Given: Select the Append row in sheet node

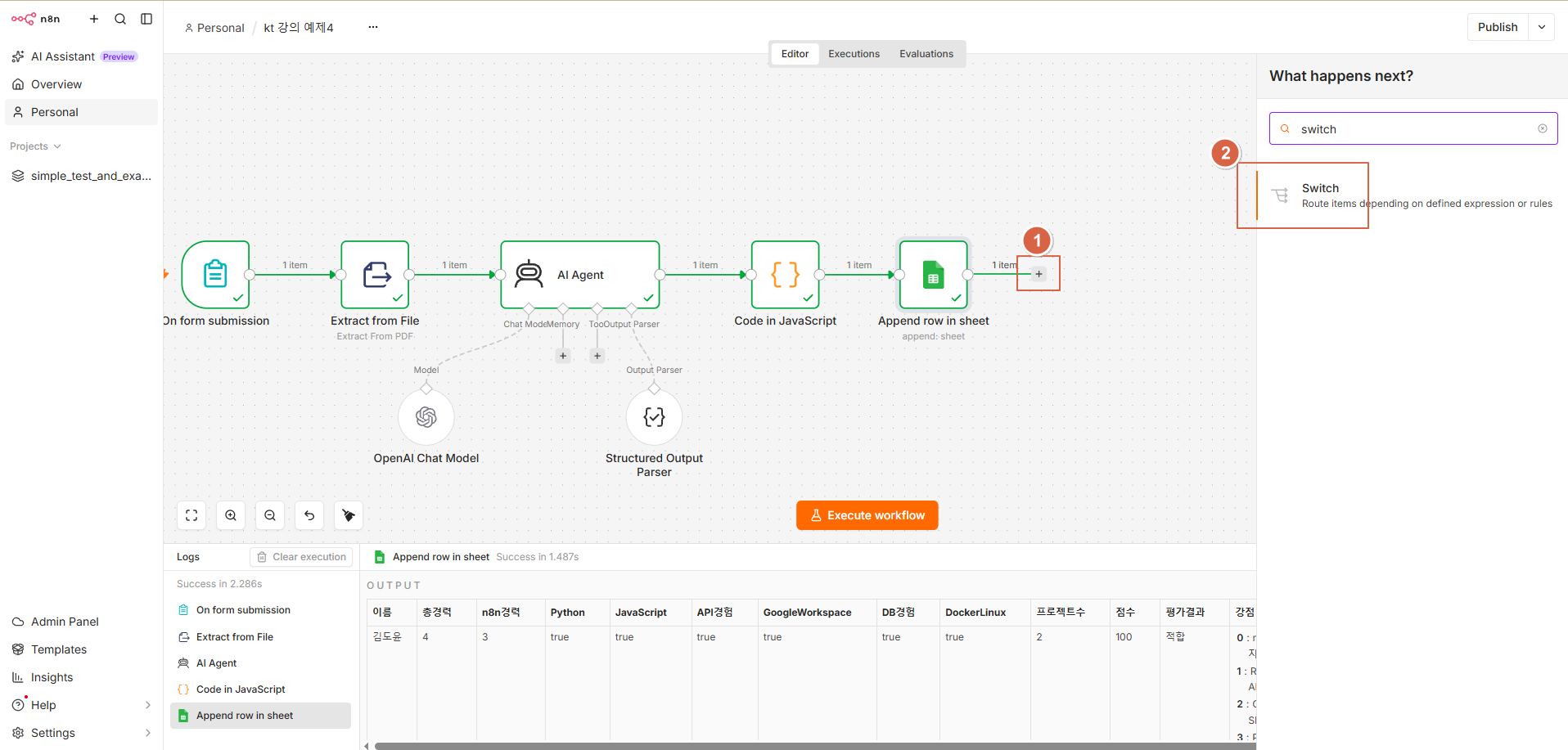Looking at the screenshot, I should [x=934, y=274].
